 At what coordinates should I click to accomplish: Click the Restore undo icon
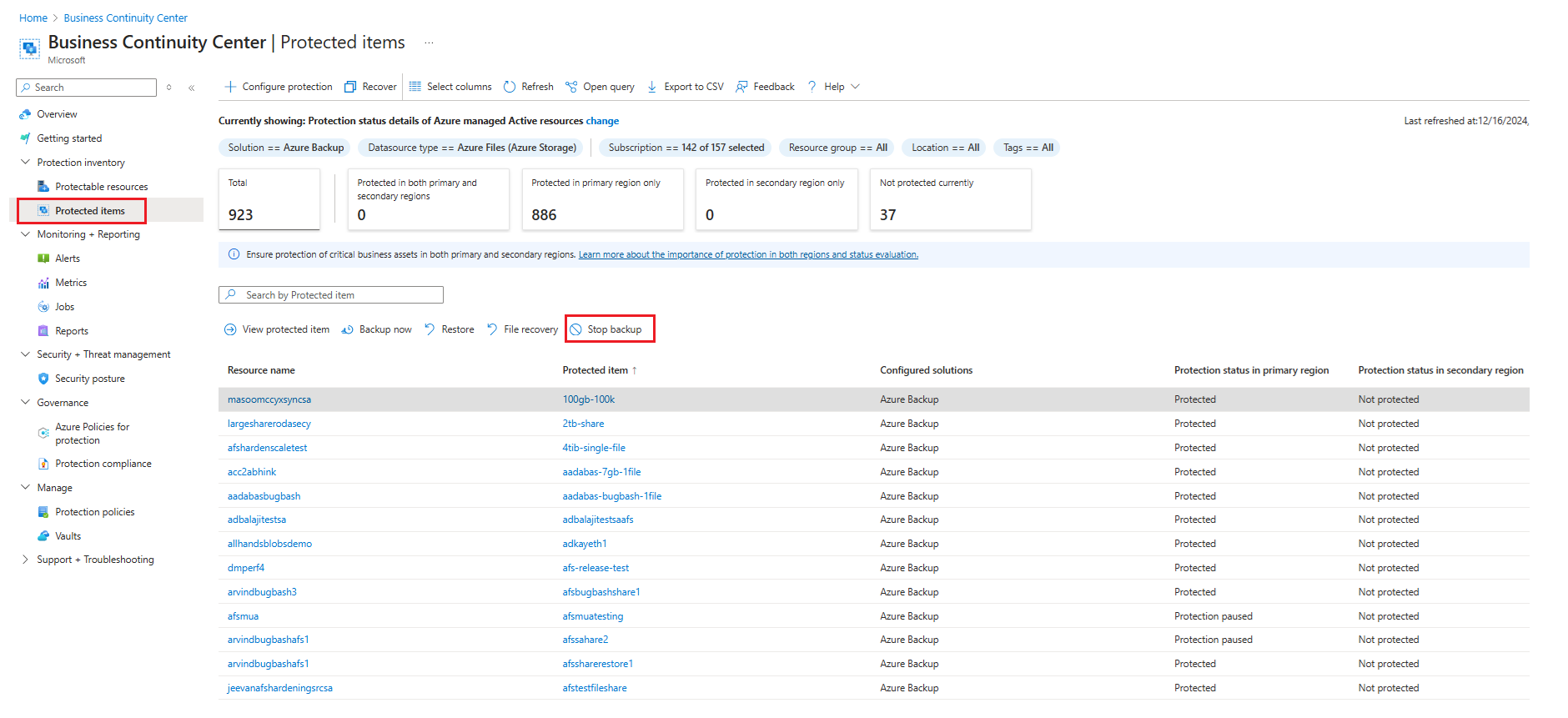430,329
